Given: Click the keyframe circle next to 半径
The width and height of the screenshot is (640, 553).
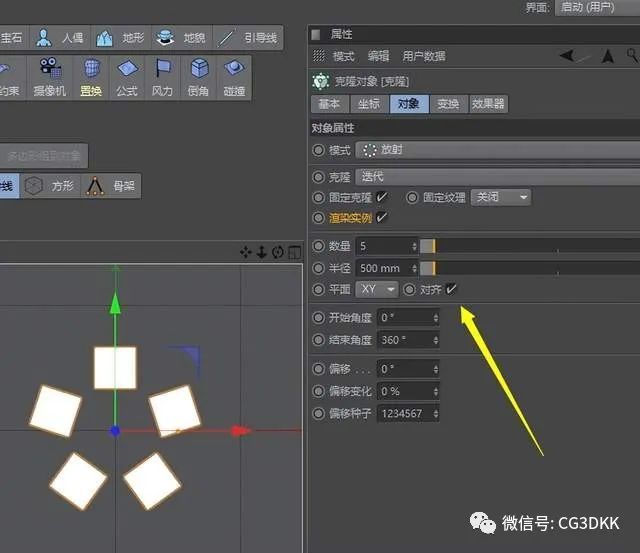Looking at the screenshot, I should point(318,268).
